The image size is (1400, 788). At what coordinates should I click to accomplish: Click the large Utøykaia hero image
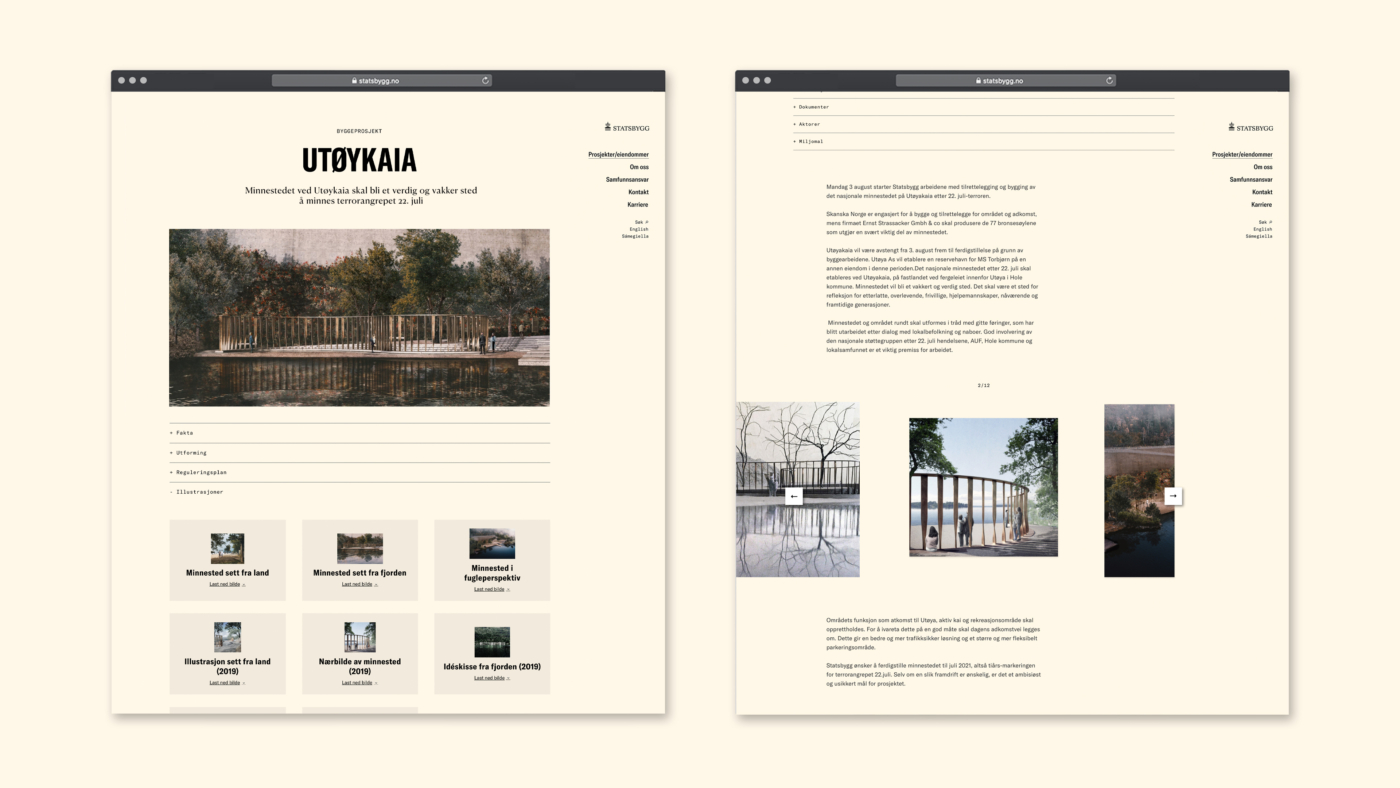[x=359, y=317]
